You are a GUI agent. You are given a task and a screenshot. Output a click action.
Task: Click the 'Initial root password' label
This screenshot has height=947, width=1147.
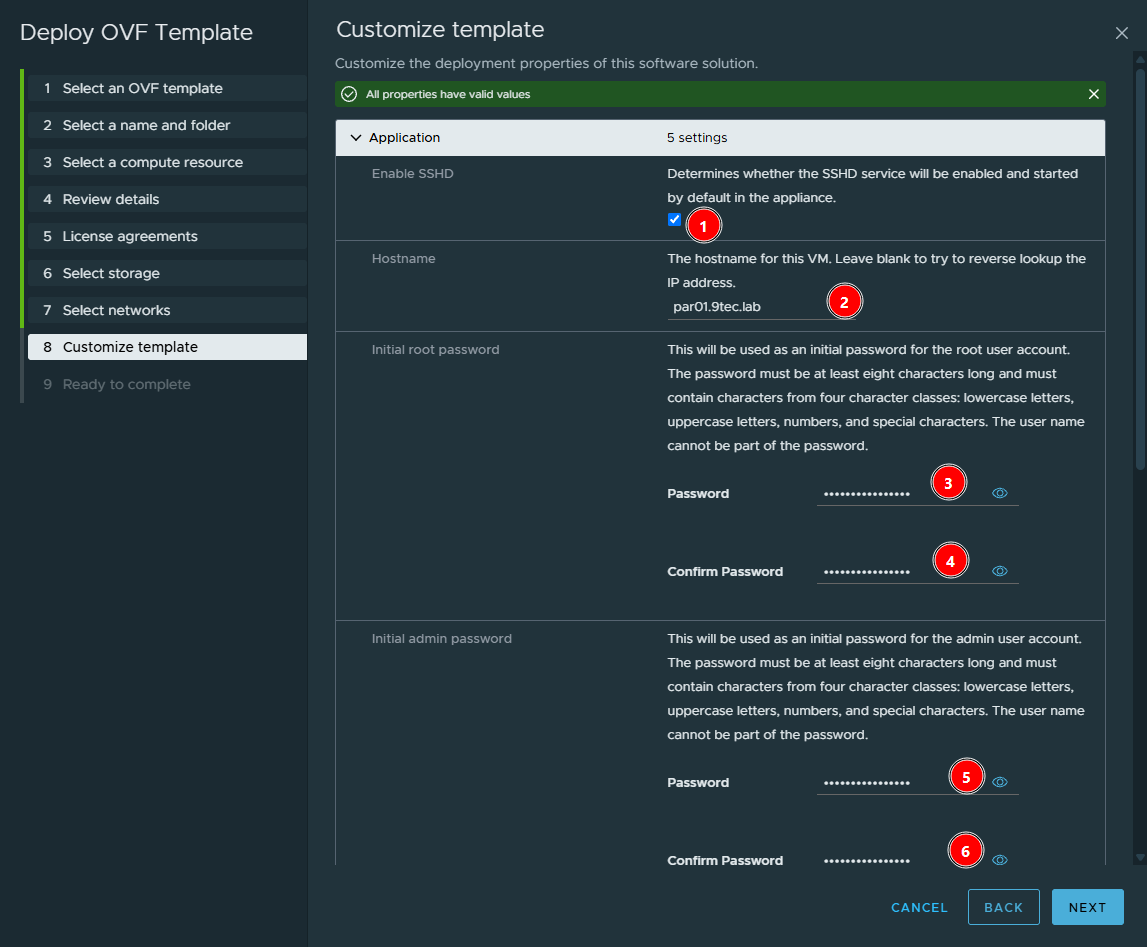coord(435,350)
